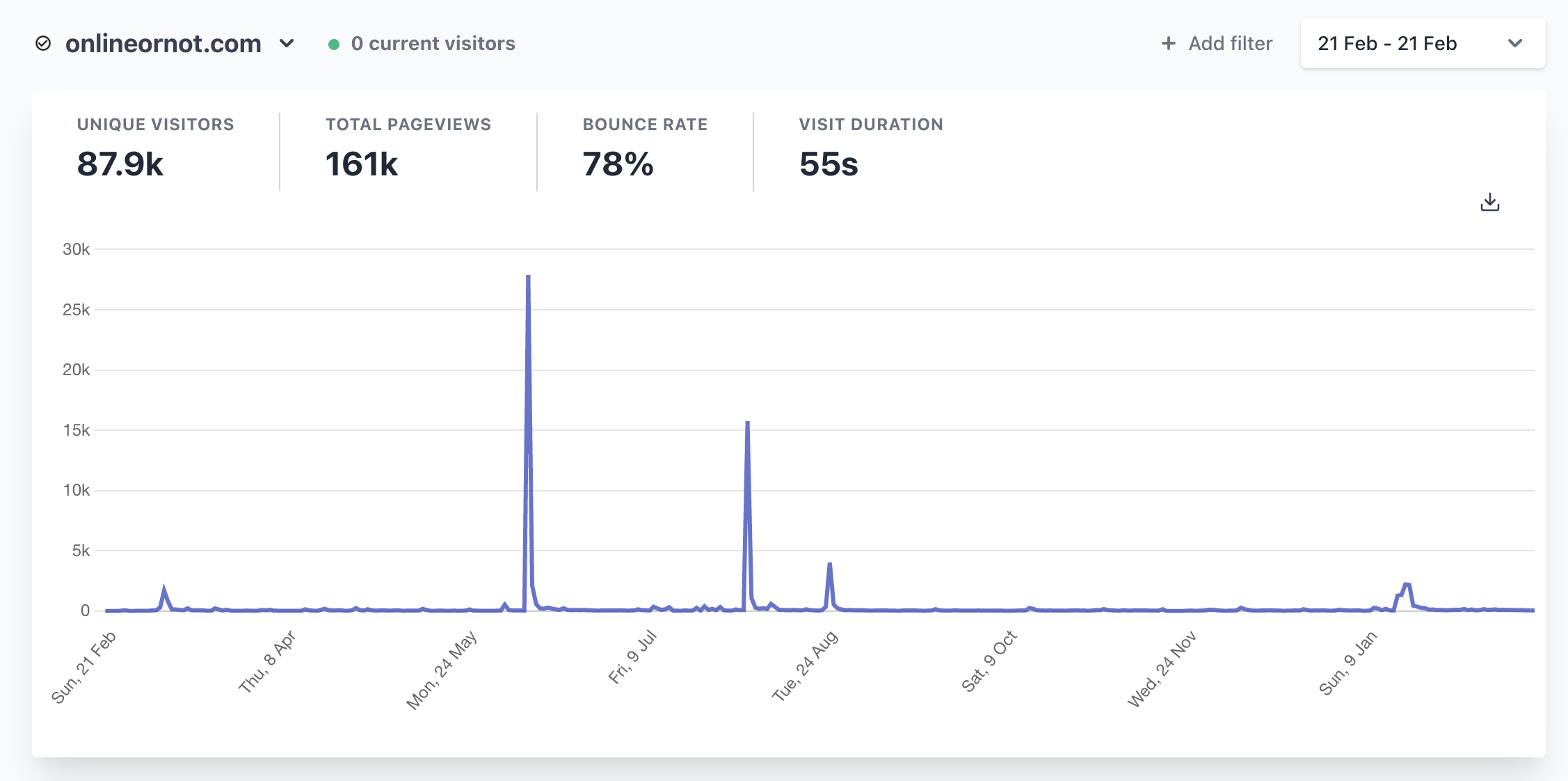Screen dimensions: 1568x781
Task: Click the 20k y-axis label
Action: 76,370
